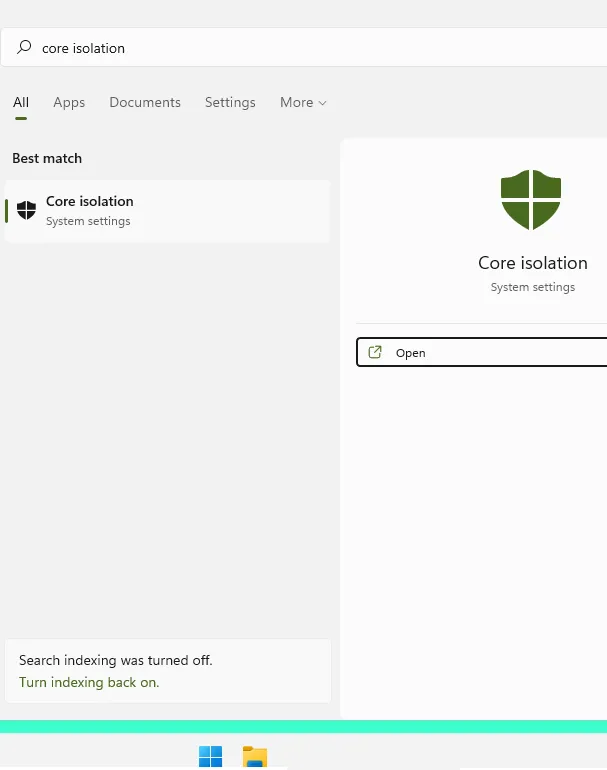The width and height of the screenshot is (607, 770).
Task: Click inside the search text field
Action: (x=300, y=47)
